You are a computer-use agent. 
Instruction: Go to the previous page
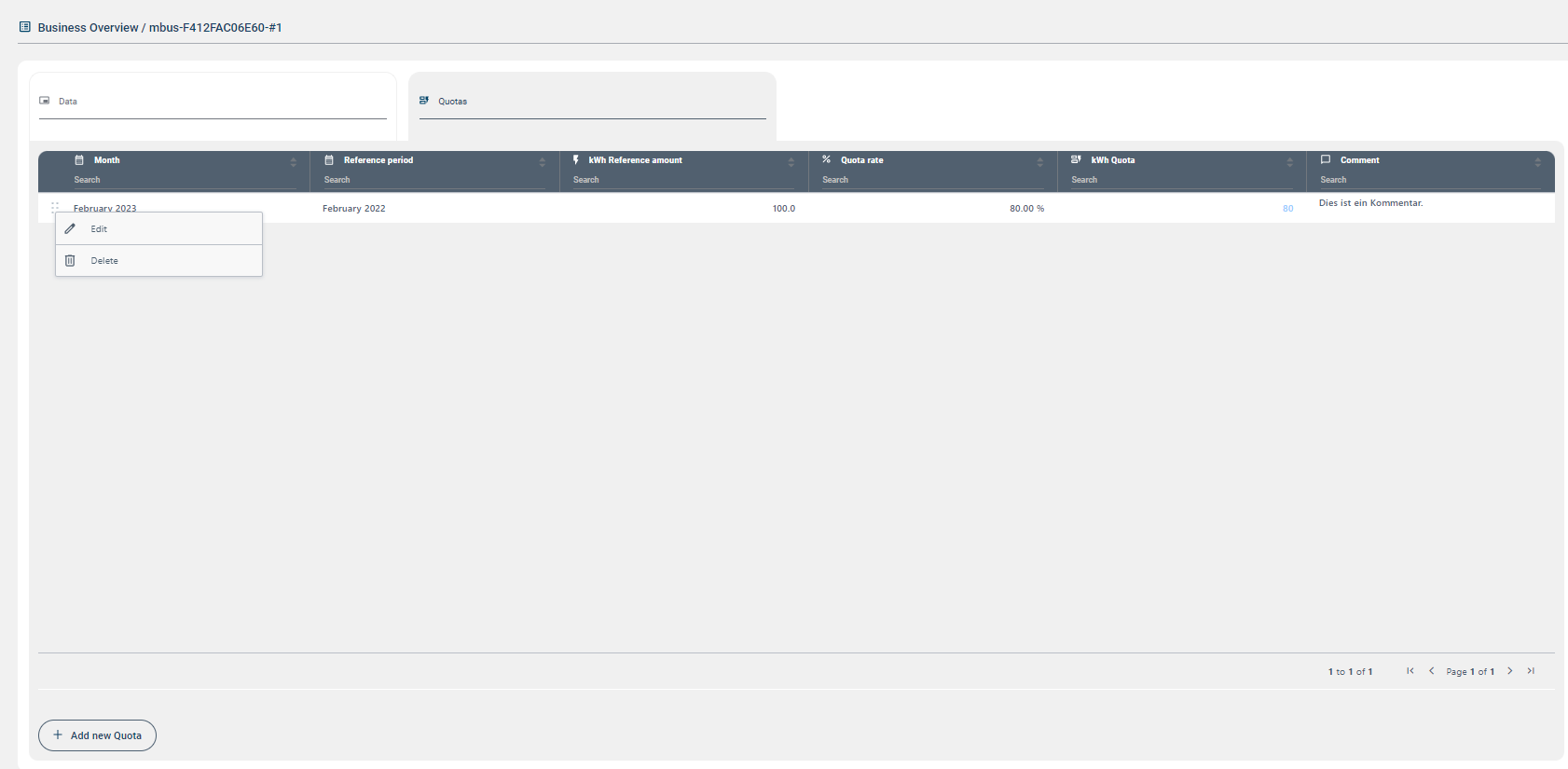(1432, 671)
